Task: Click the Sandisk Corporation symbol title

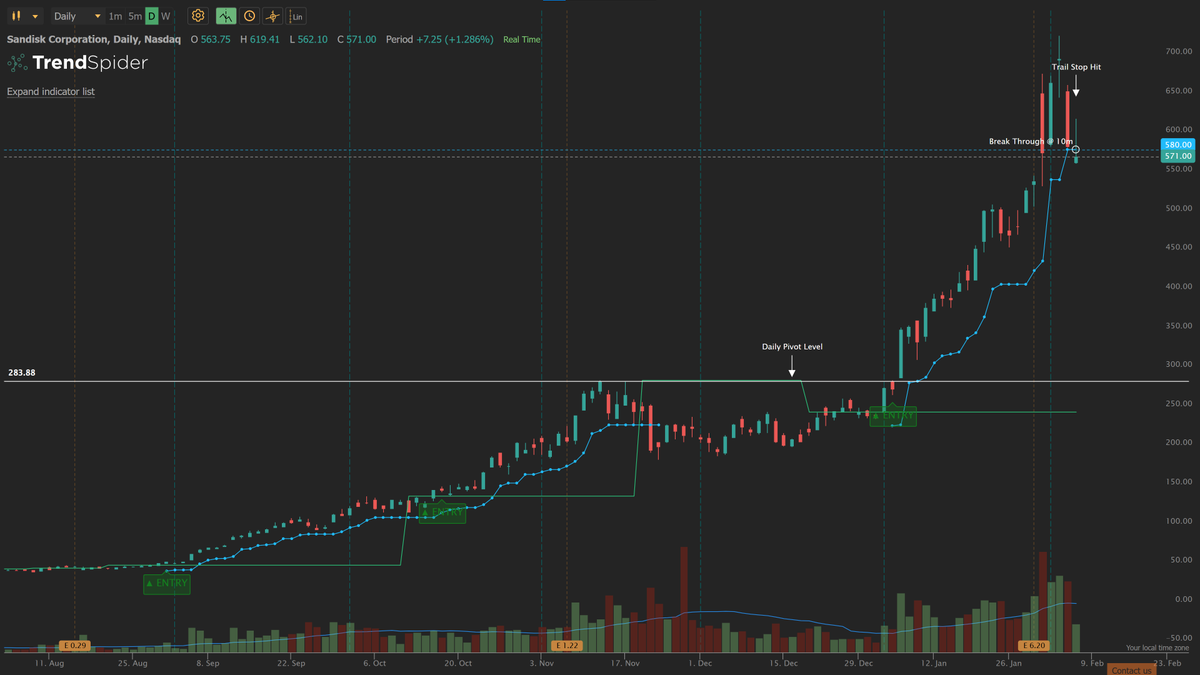Action: coord(94,39)
